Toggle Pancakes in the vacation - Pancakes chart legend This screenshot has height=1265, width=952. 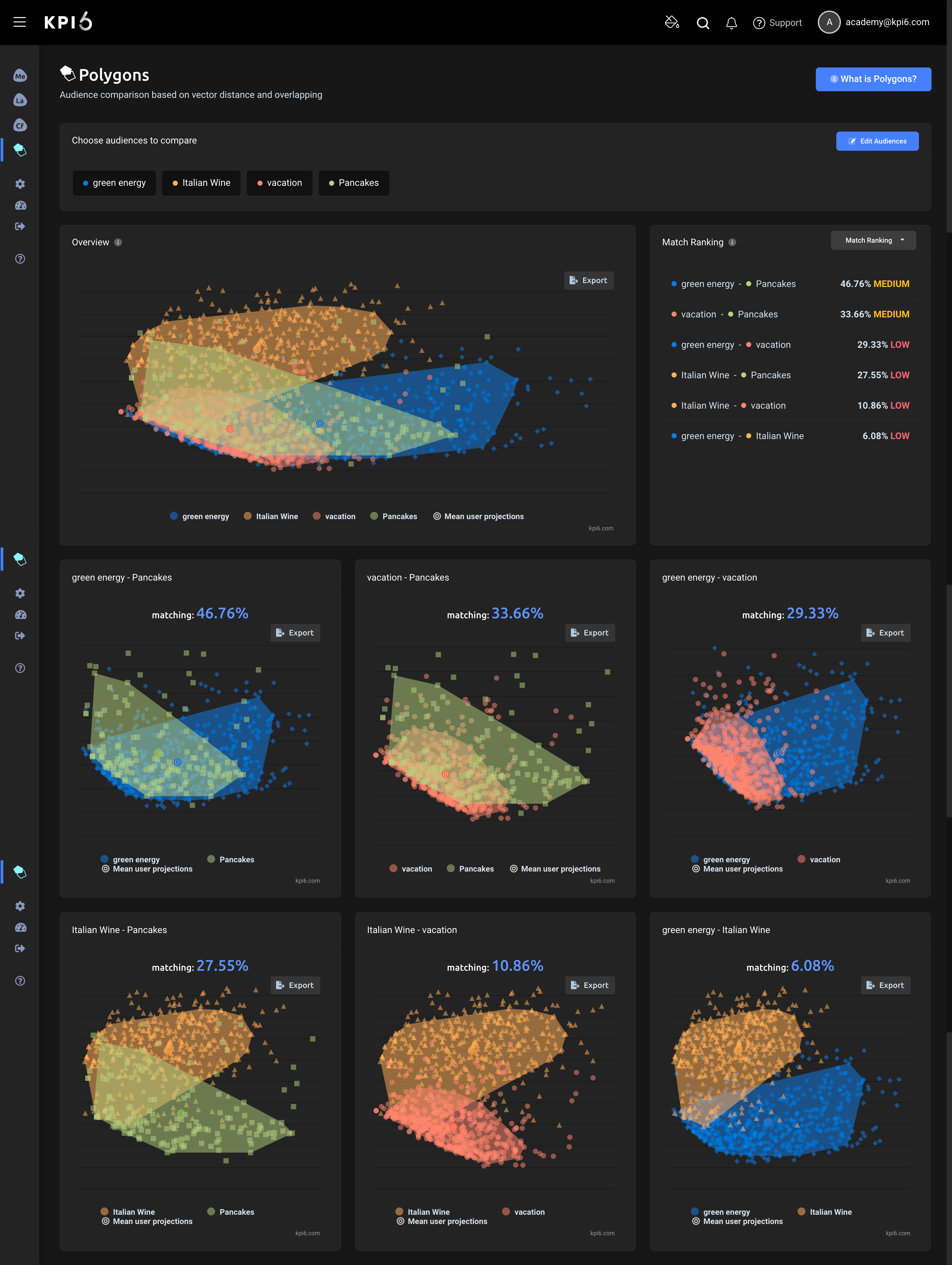[x=471, y=868]
